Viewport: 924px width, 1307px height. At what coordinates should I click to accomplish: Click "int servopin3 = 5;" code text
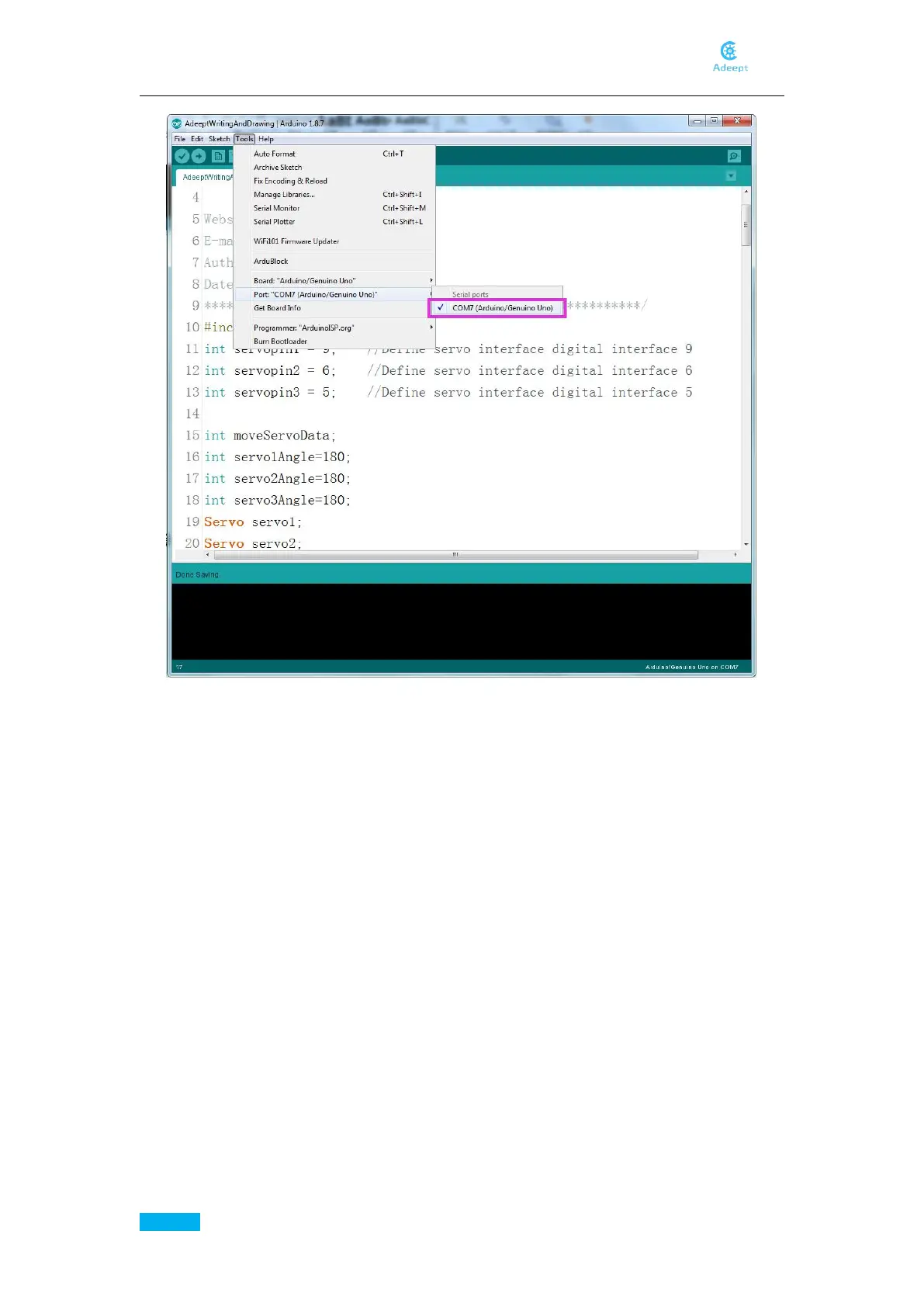coord(271,393)
